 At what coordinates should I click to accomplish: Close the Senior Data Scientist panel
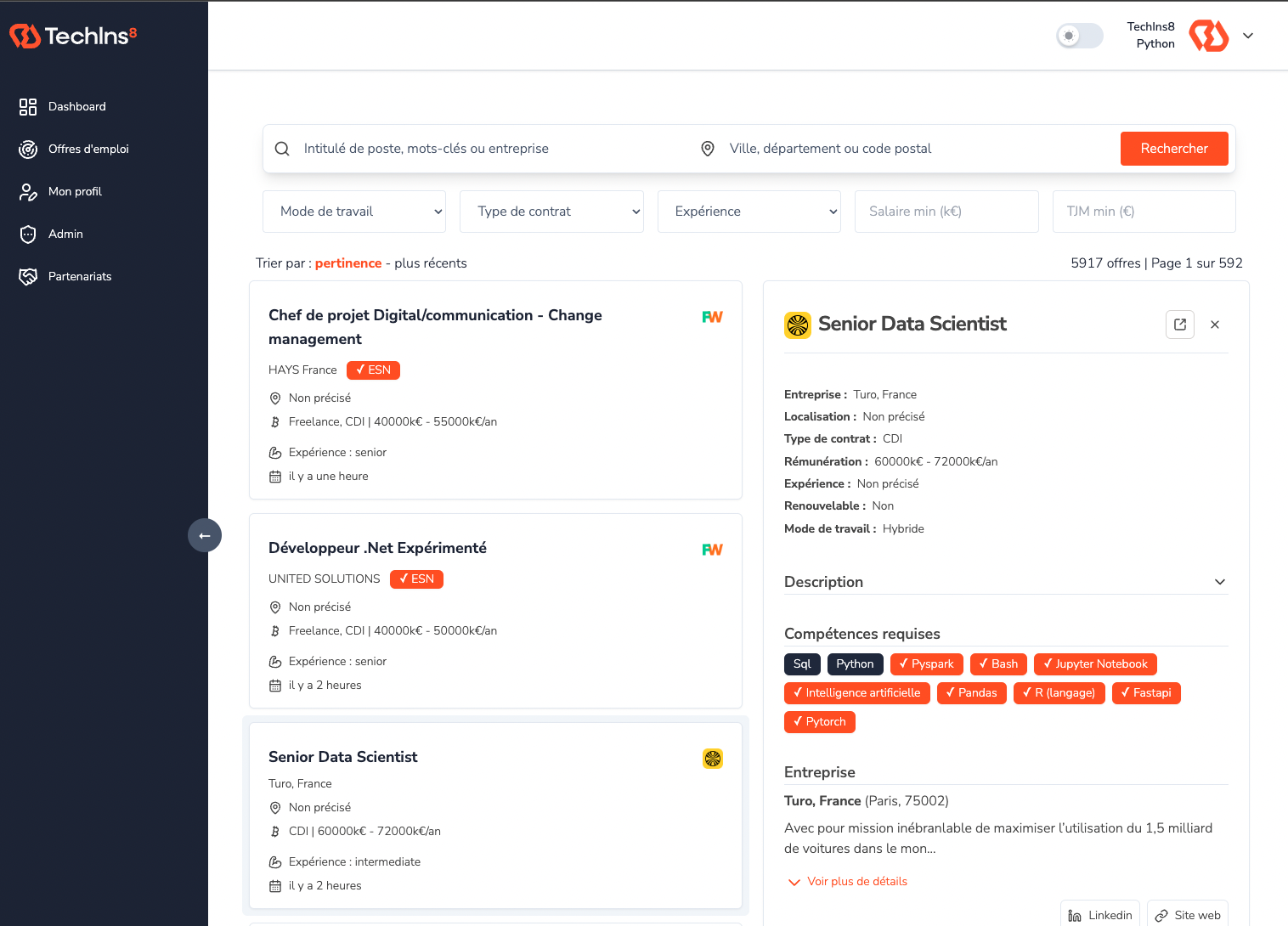tap(1215, 325)
